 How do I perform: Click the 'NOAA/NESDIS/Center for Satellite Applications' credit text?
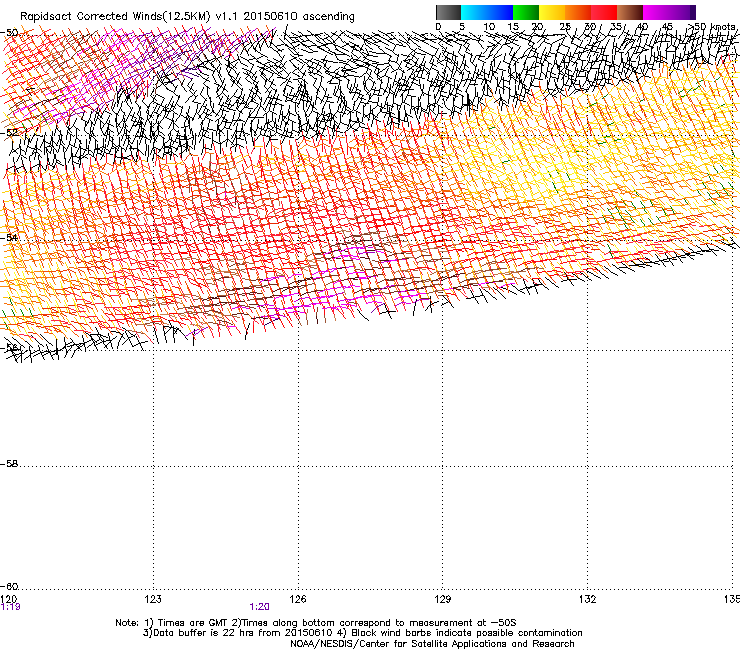click(x=432, y=644)
